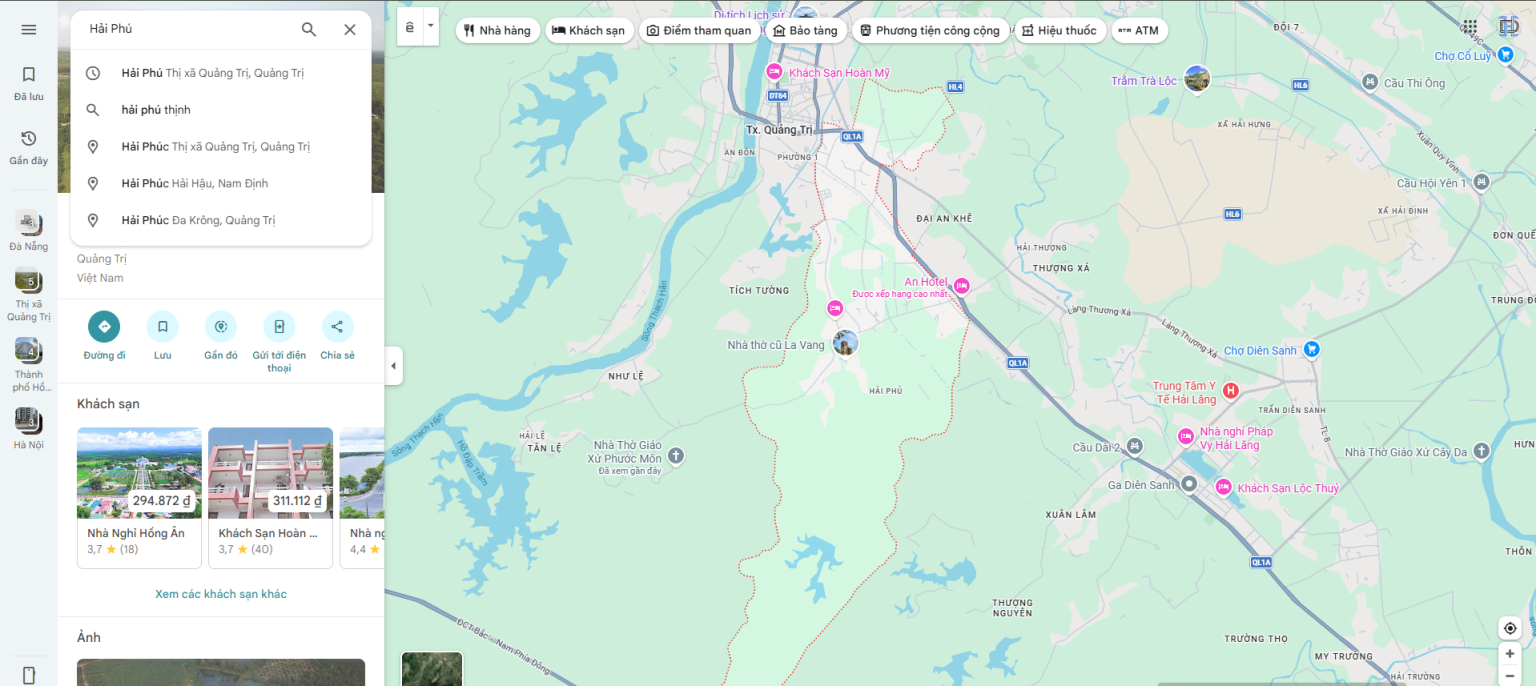Click Gửi tới điện thoại button

[279, 342]
